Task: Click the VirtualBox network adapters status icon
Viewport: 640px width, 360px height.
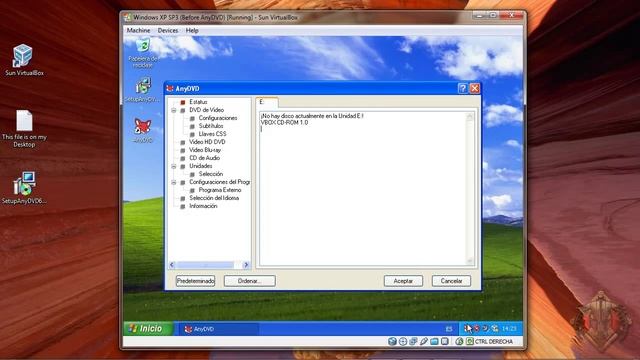Action: (413, 341)
